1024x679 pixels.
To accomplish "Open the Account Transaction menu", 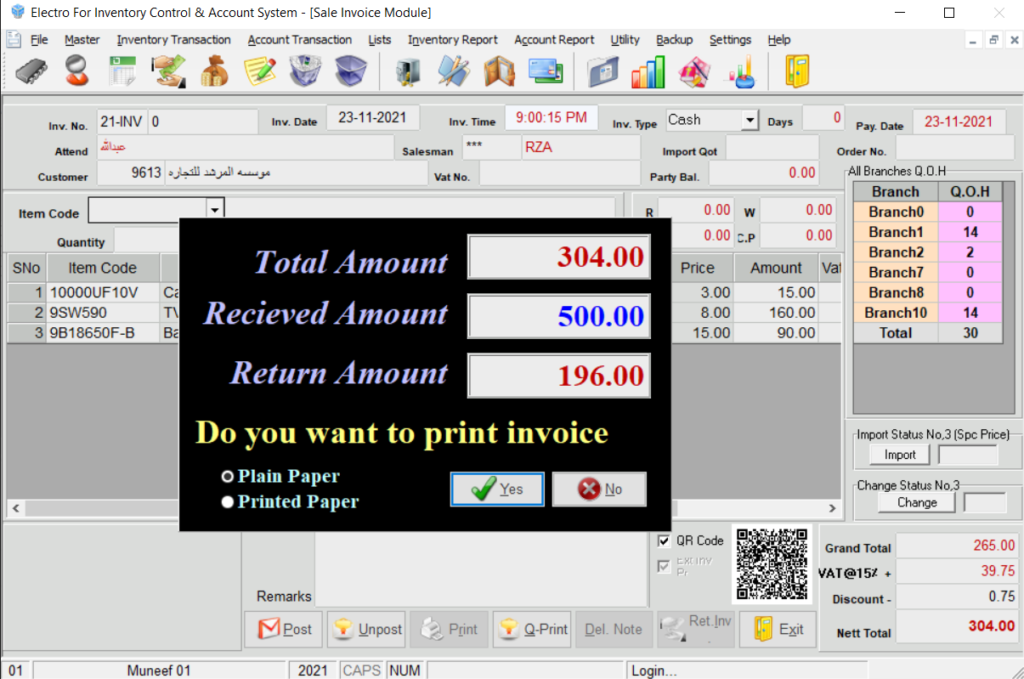I will (x=299, y=40).
